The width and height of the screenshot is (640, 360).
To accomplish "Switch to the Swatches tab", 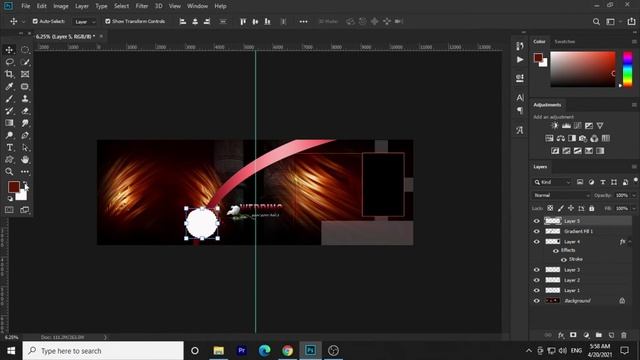I will pyautogui.click(x=565, y=42).
